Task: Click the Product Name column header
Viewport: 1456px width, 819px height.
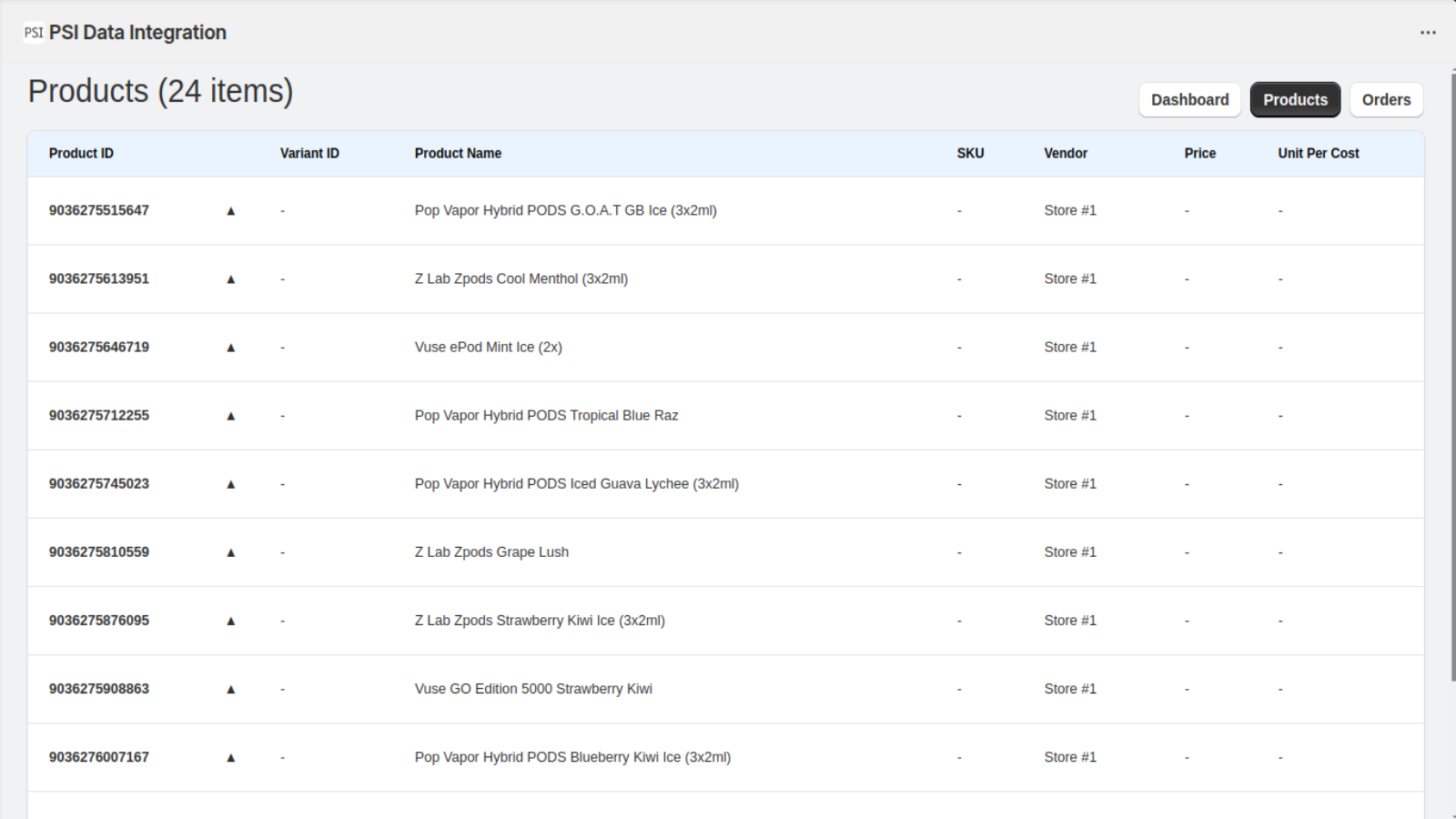Action: pos(458,154)
